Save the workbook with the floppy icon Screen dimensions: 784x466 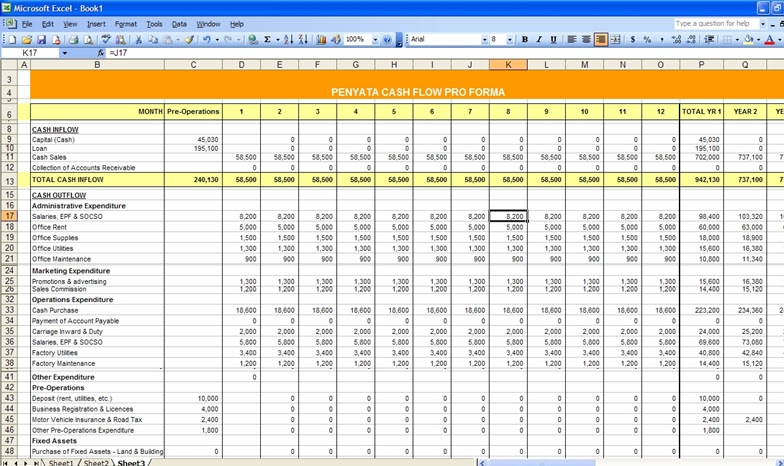click(x=42, y=40)
